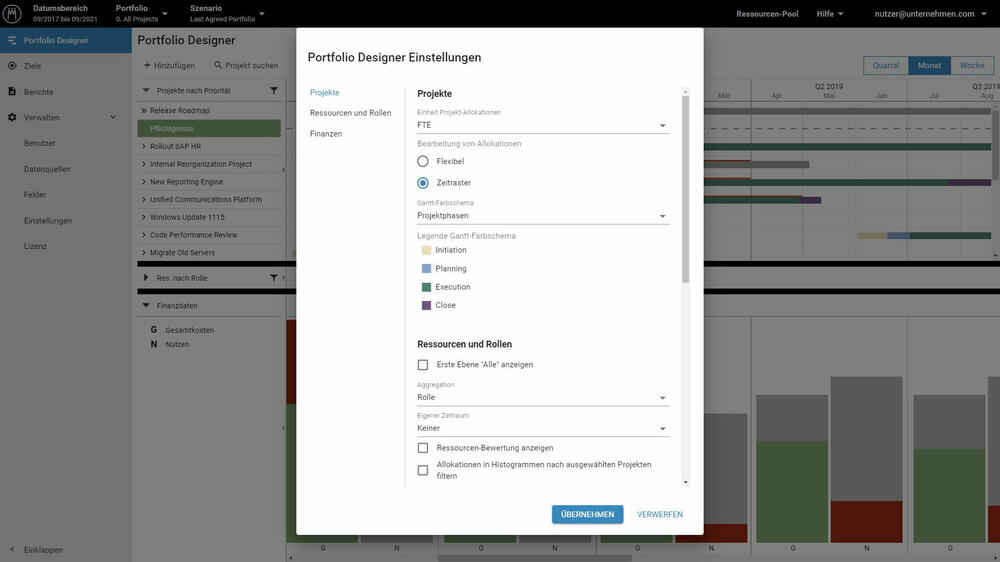Click the Ziele target icon in sidebar

coord(12,66)
